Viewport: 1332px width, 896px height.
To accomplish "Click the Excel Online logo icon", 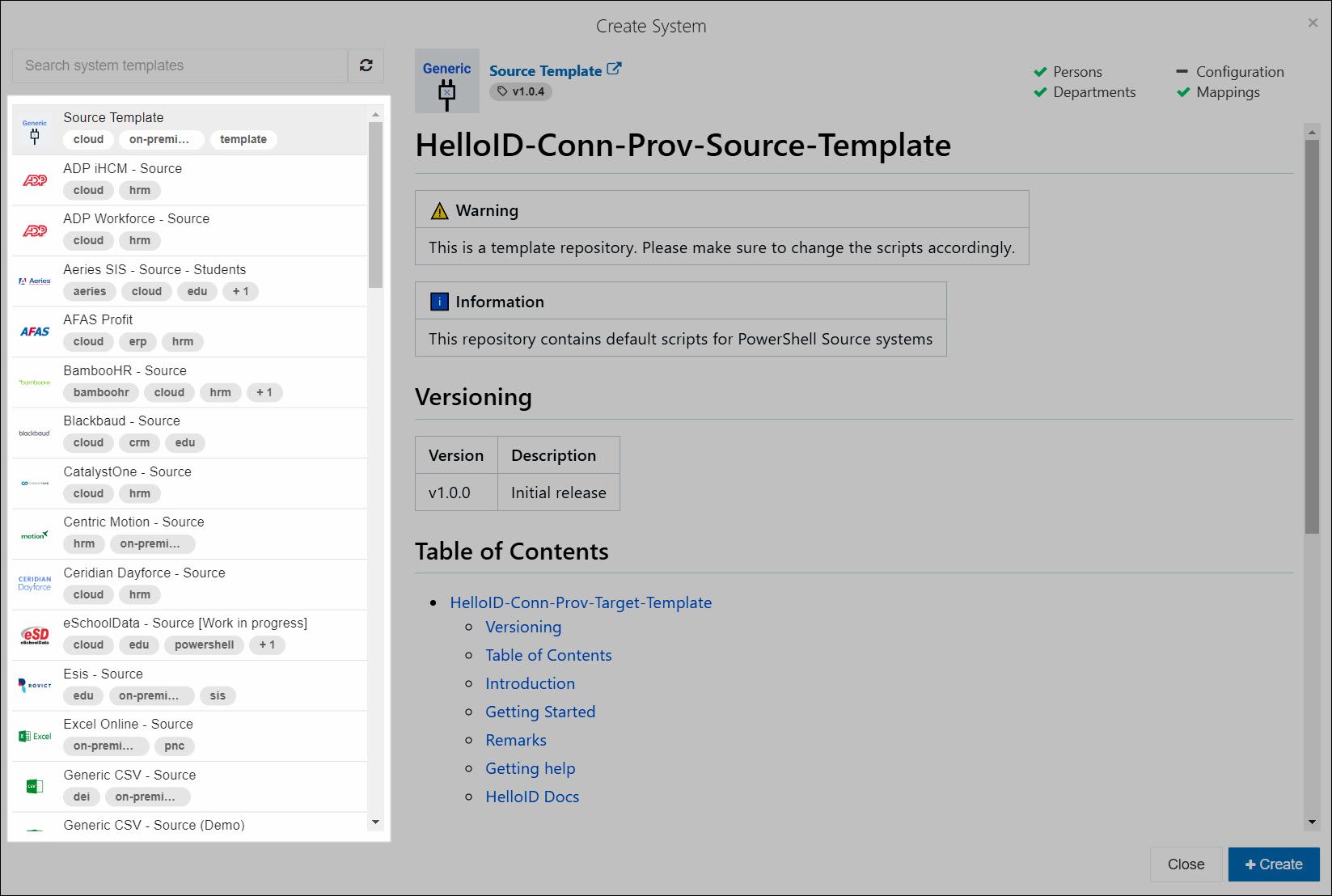I will point(35,736).
